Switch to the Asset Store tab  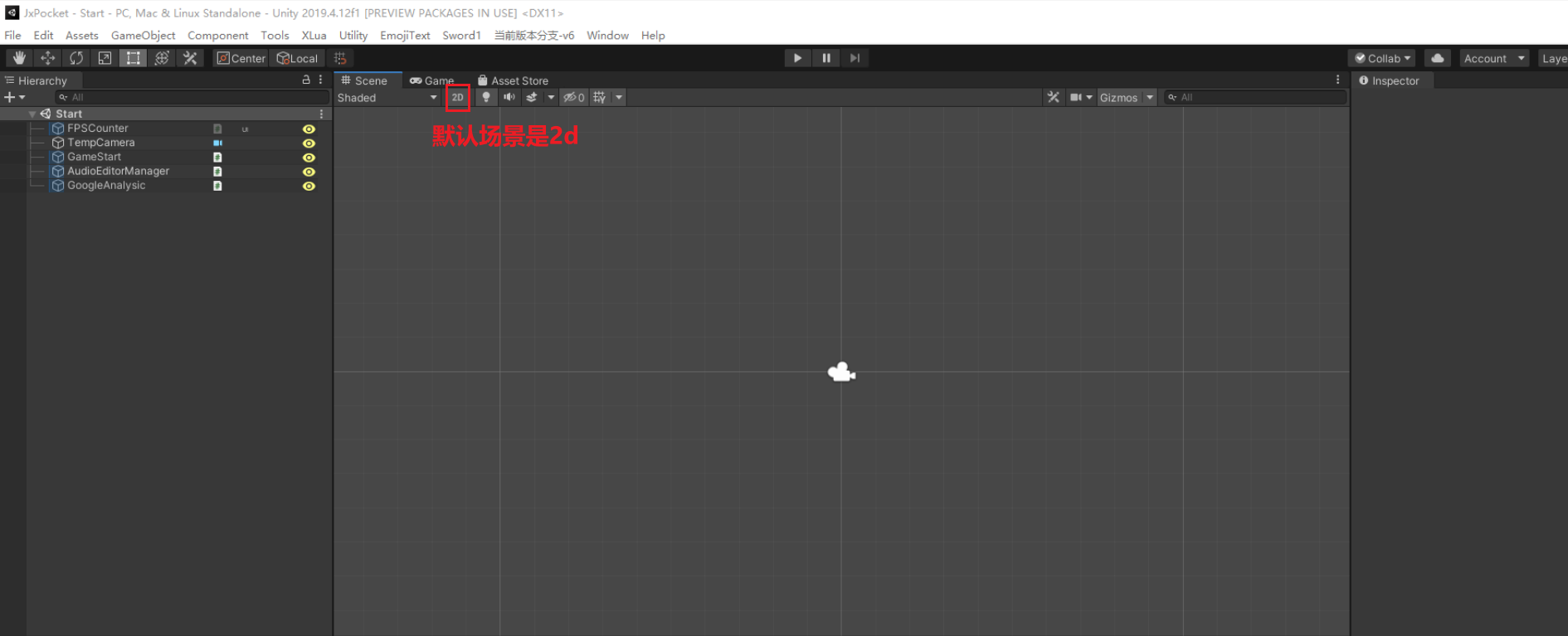(x=513, y=80)
